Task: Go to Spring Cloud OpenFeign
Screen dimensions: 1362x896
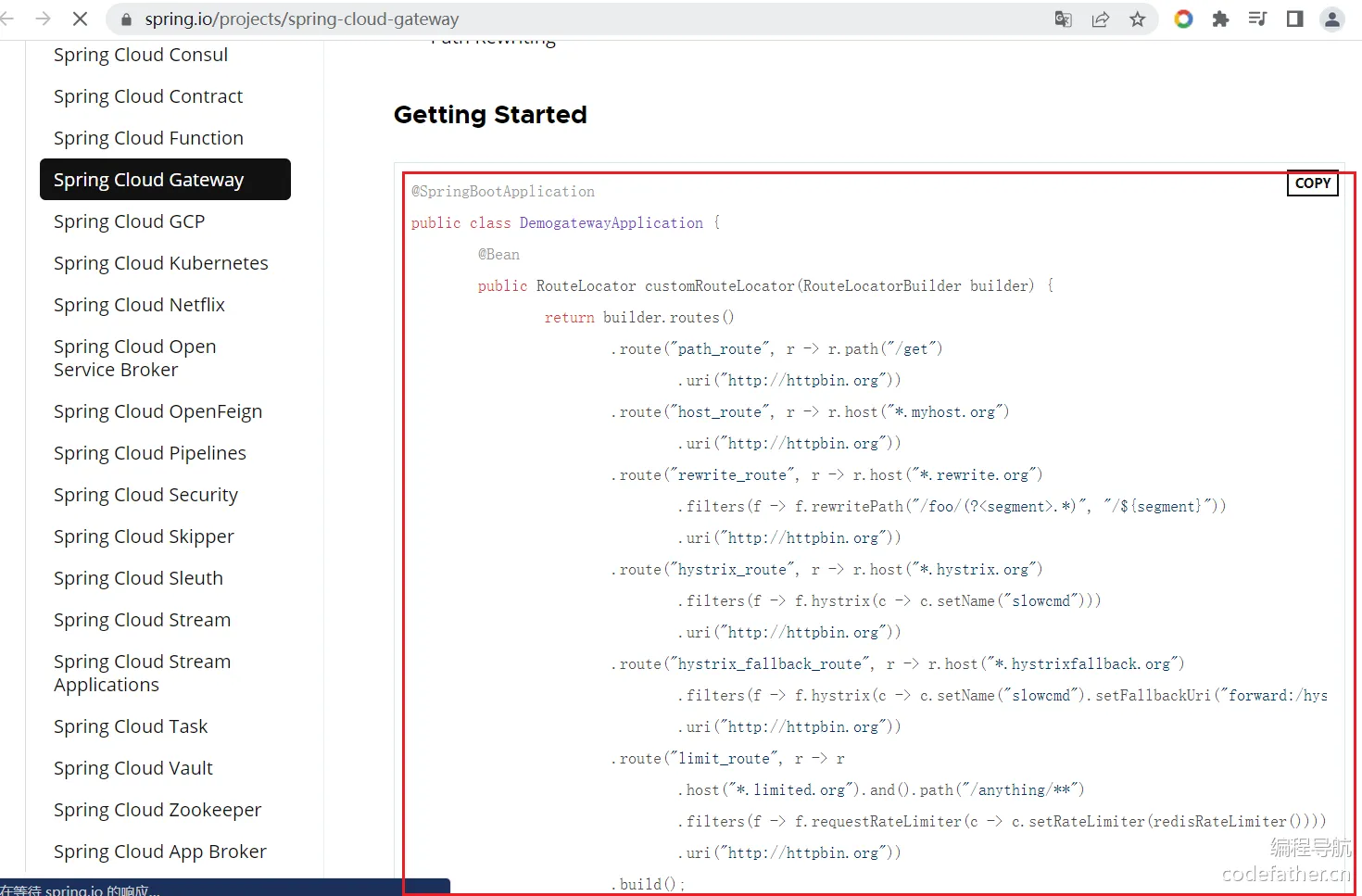Action: pyautogui.click(x=158, y=411)
